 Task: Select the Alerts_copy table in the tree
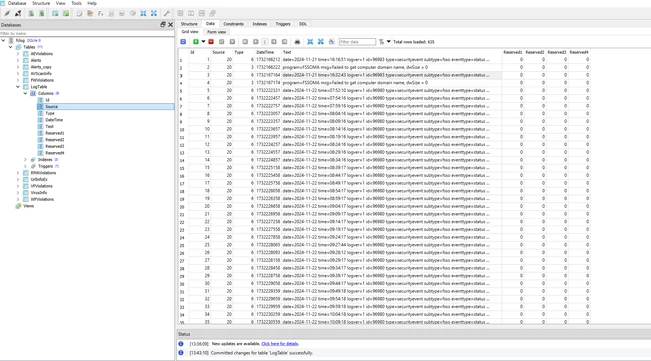(x=41, y=67)
